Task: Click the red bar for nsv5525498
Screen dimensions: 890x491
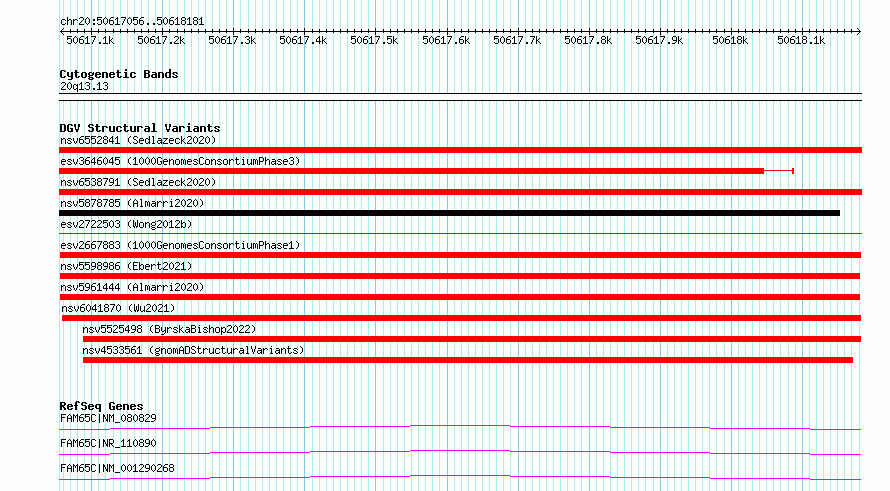Action: 472,339
